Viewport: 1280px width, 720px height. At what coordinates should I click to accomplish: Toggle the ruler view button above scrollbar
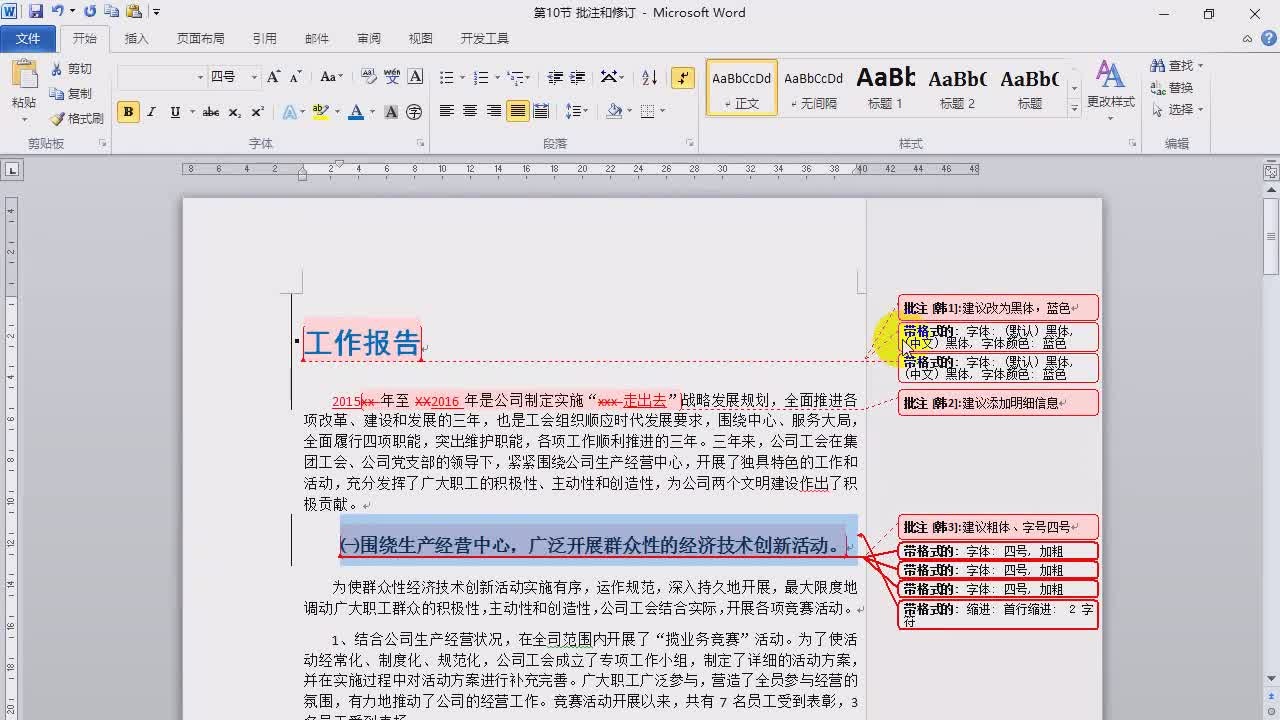tap(1270, 174)
